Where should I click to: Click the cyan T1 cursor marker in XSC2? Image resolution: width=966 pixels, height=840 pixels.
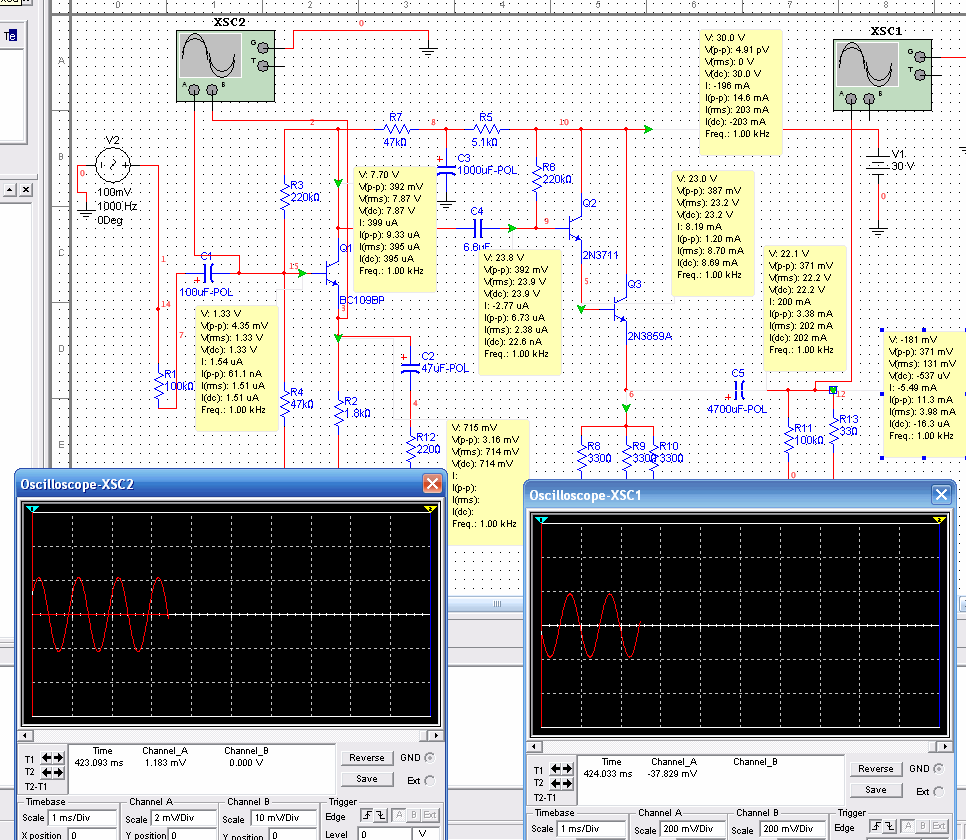coord(33,508)
